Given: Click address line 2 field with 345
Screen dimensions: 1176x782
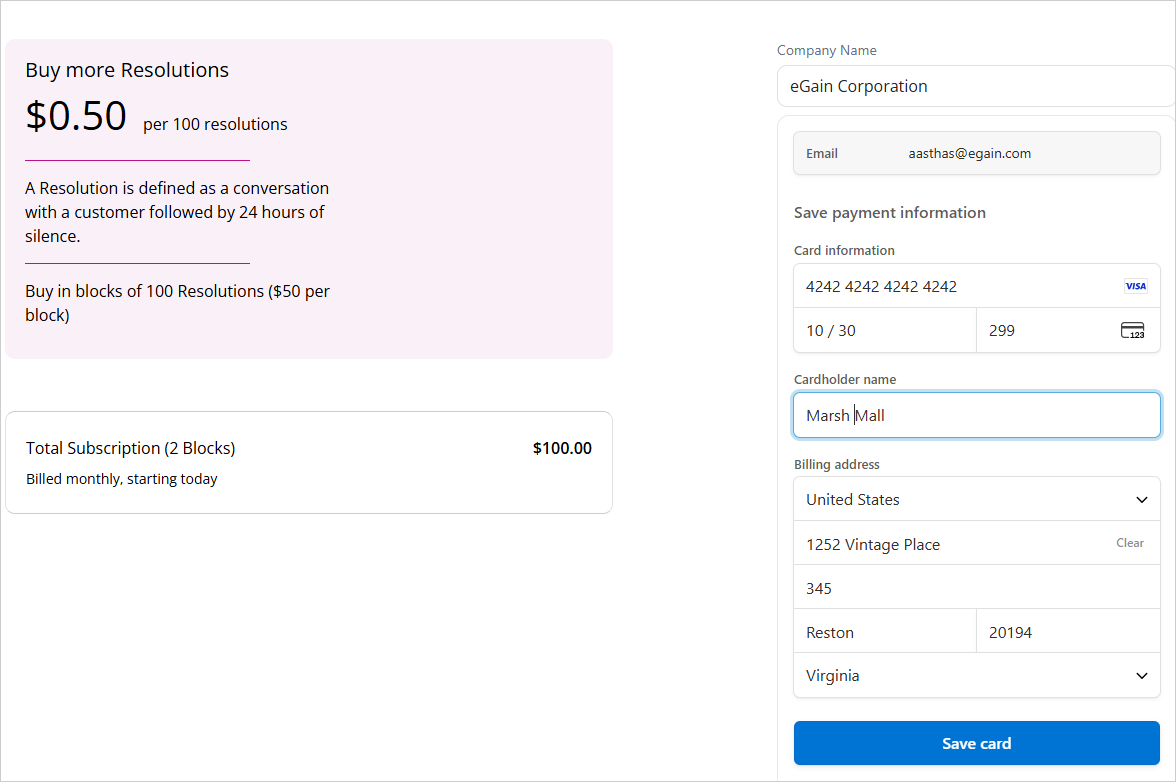Looking at the screenshot, I should point(976,589).
